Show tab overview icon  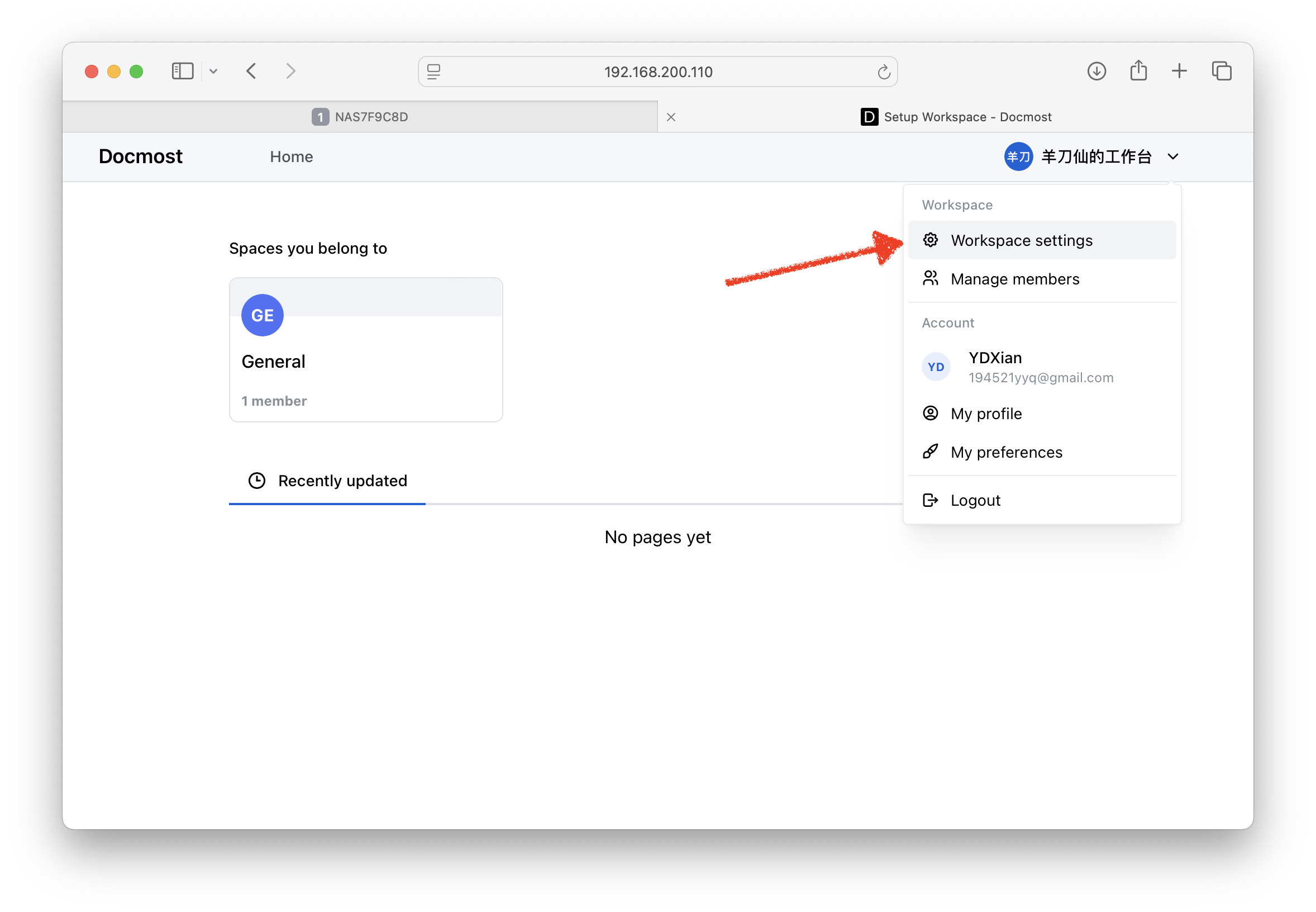coord(1222,71)
